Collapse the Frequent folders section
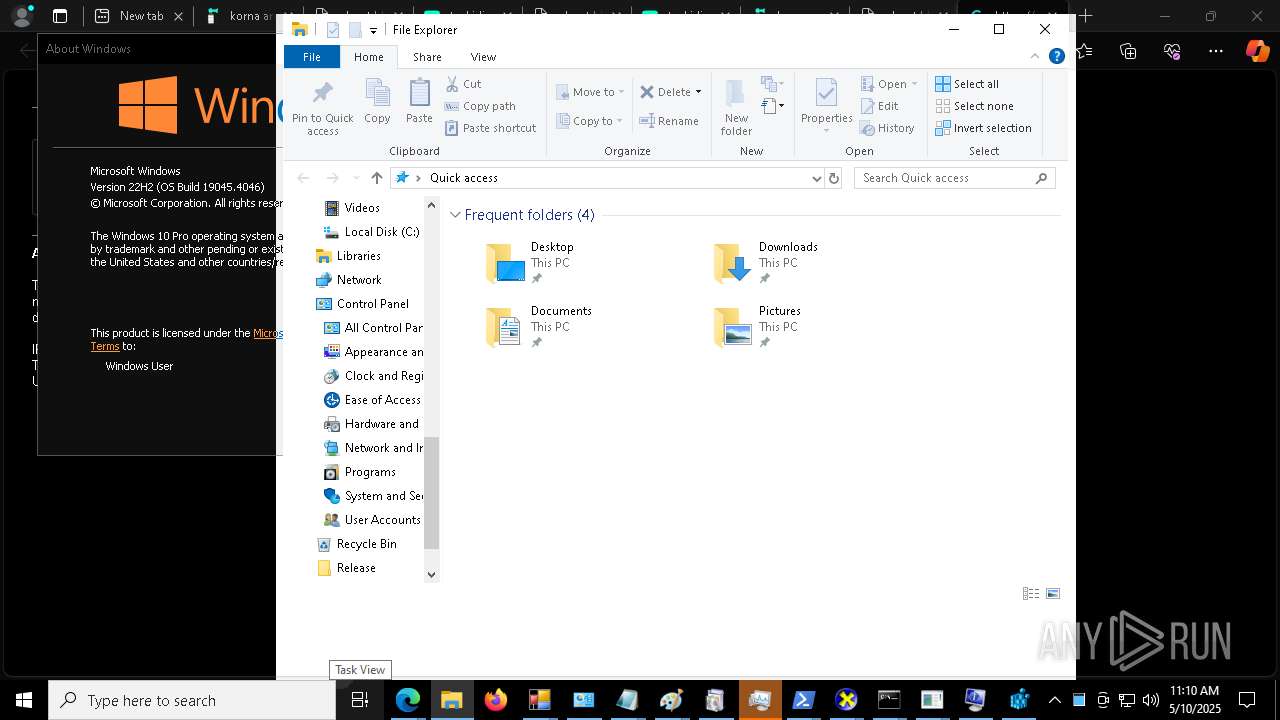Screen dimensions: 1280x720 coord(456,215)
